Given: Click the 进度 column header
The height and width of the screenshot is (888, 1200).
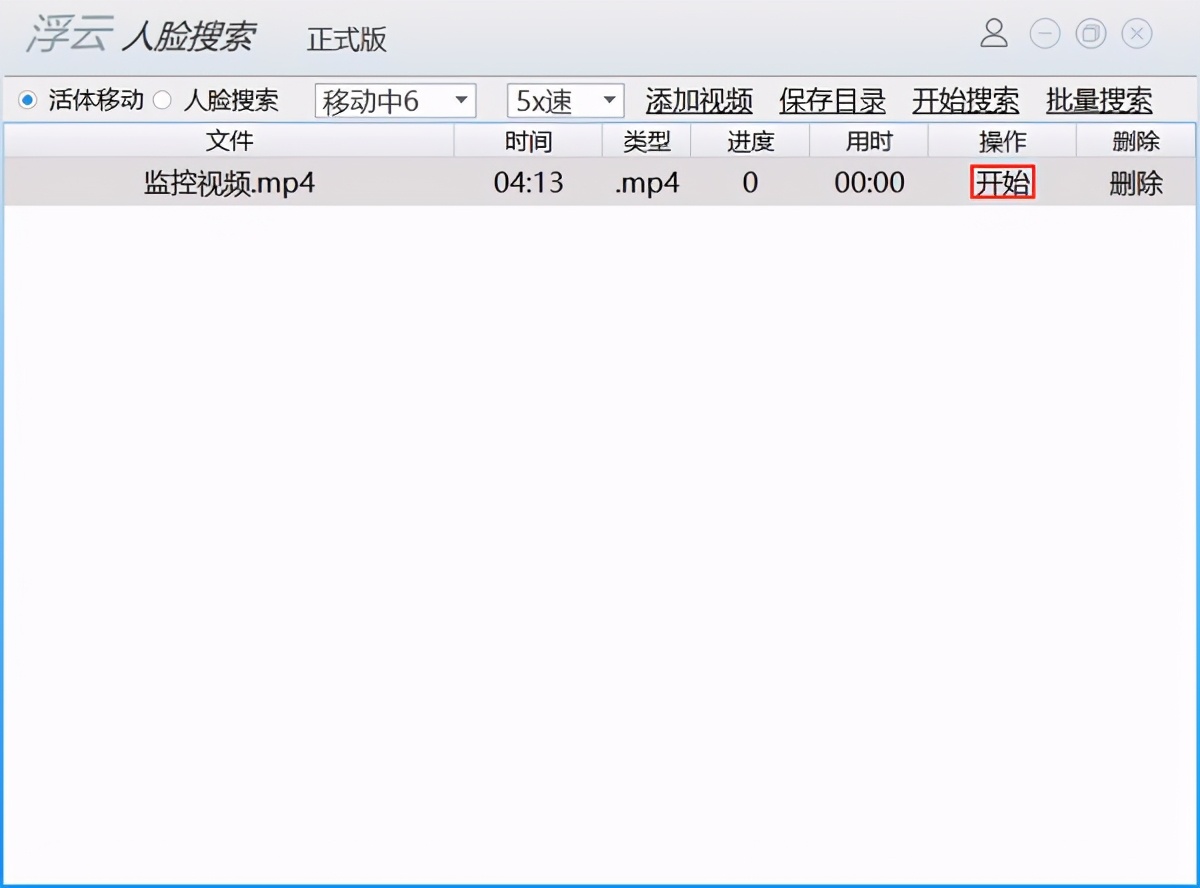Looking at the screenshot, I should (x=749, y=140).
